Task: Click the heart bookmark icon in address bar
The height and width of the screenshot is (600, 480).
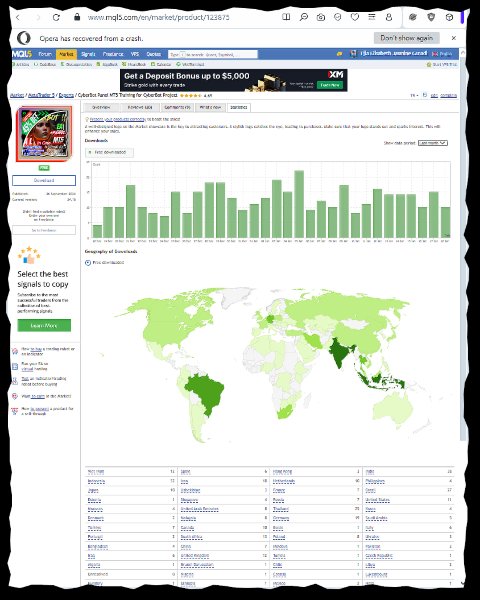Action: tap(355, 17)
